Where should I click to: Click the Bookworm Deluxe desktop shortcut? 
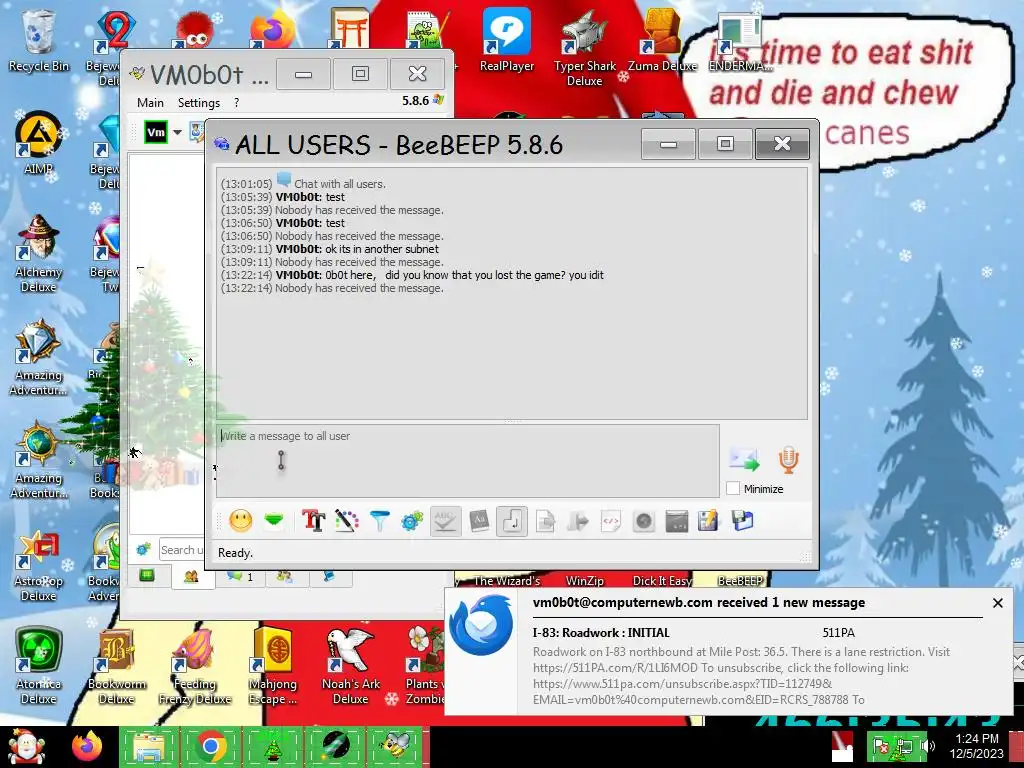[116, 665]
